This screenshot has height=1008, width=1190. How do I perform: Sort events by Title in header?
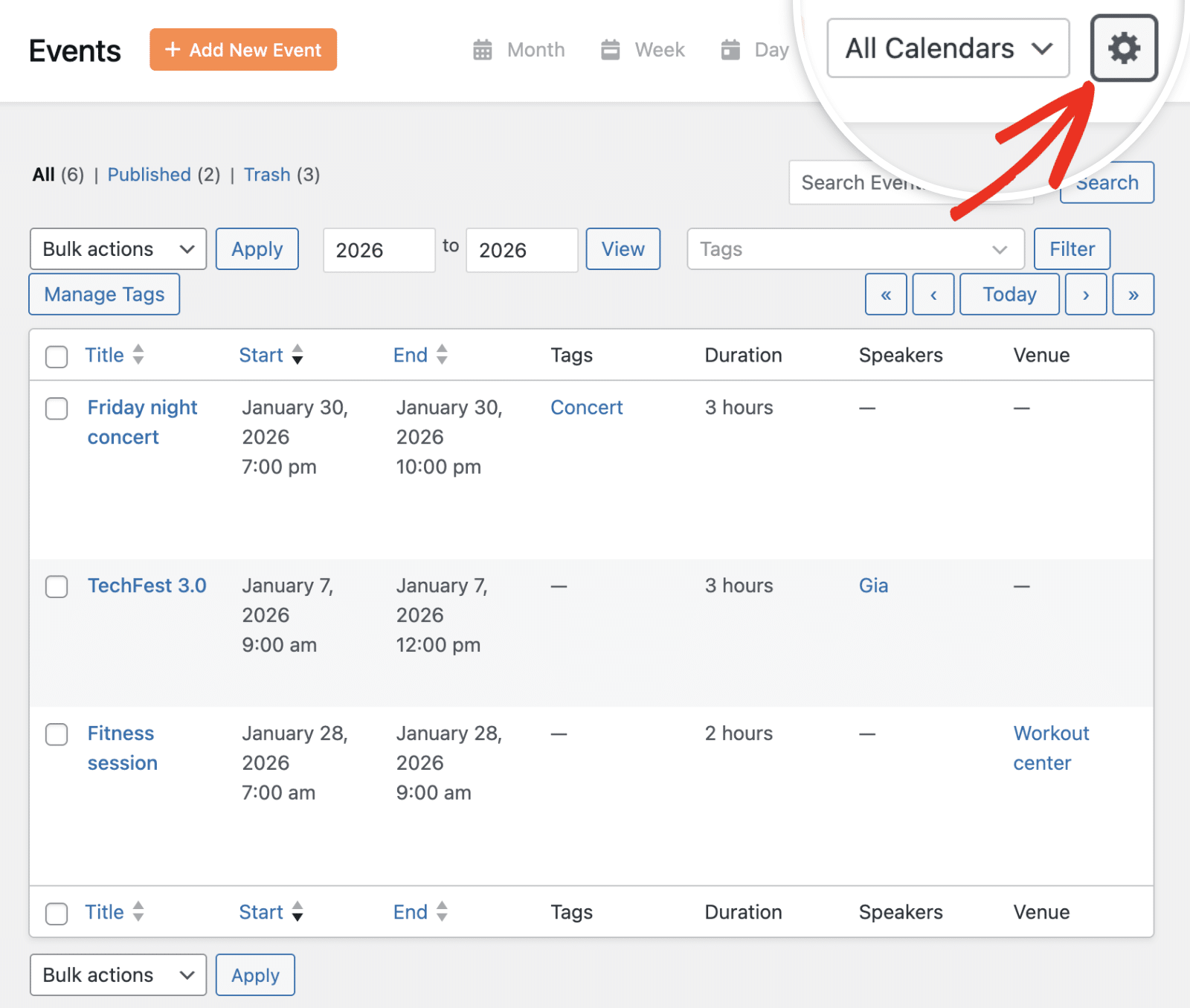tap(104, 355)
